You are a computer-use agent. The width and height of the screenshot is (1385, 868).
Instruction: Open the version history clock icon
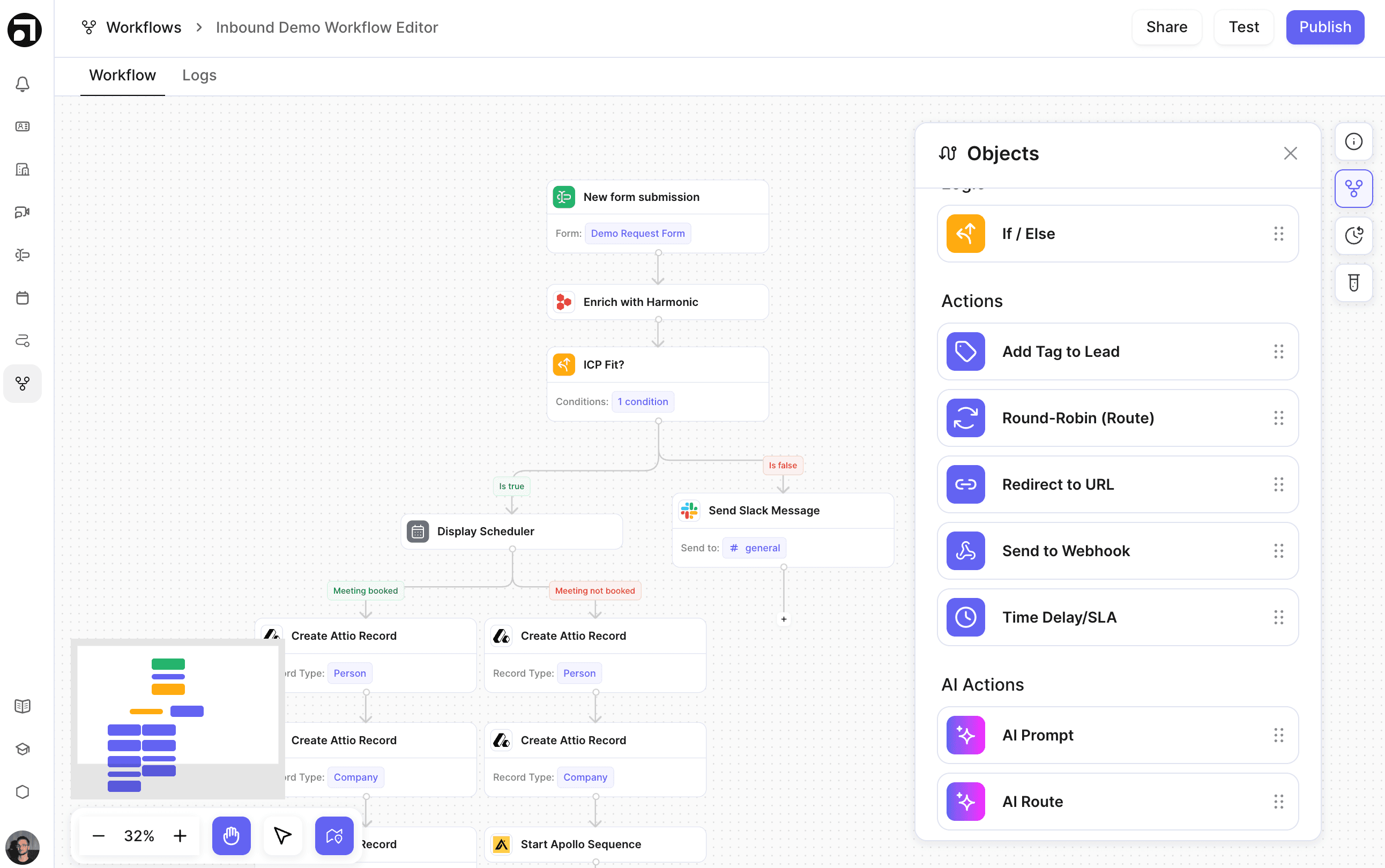pos(1353,235)
